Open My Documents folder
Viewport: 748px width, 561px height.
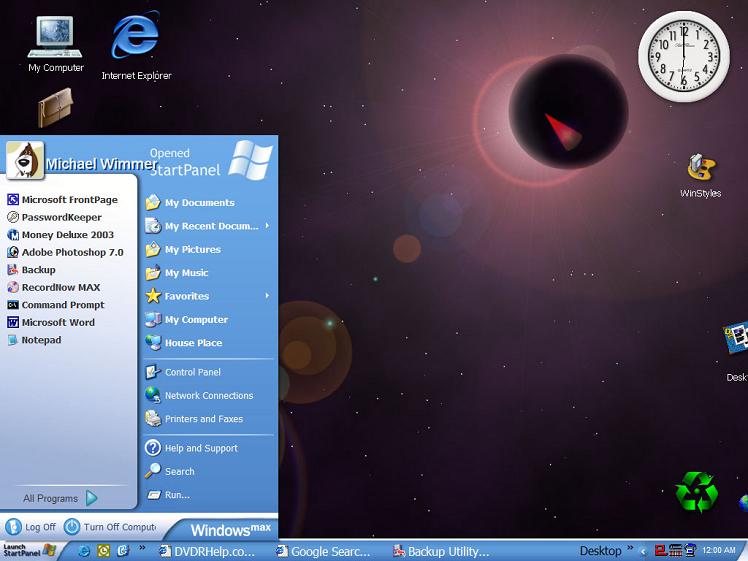(190, 202)
